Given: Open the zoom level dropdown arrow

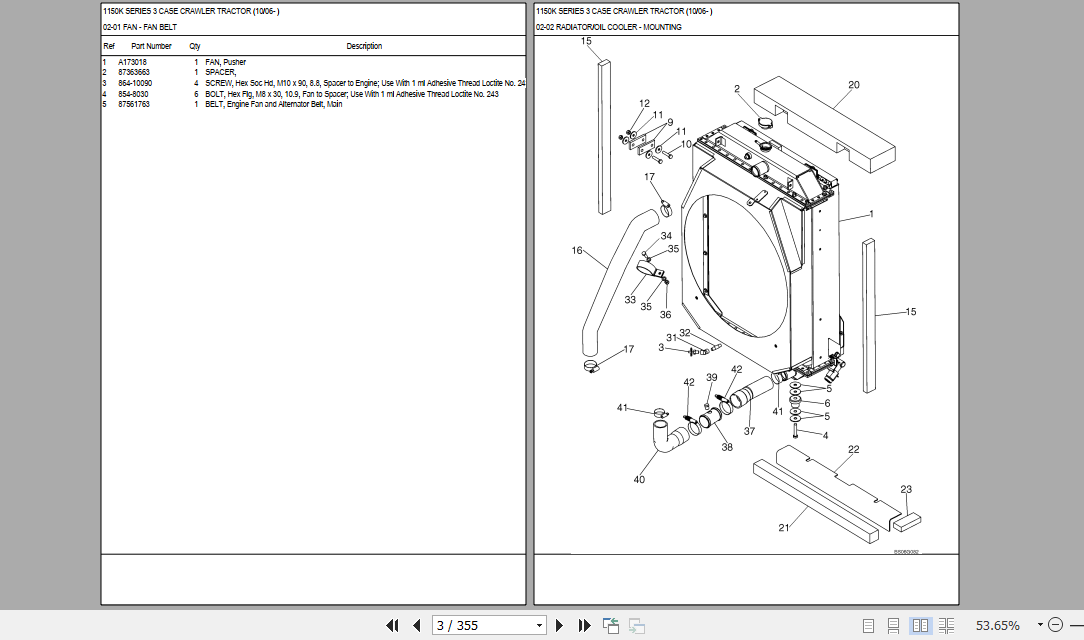Looking at the screenshot, I should [x=1040, y=625].
